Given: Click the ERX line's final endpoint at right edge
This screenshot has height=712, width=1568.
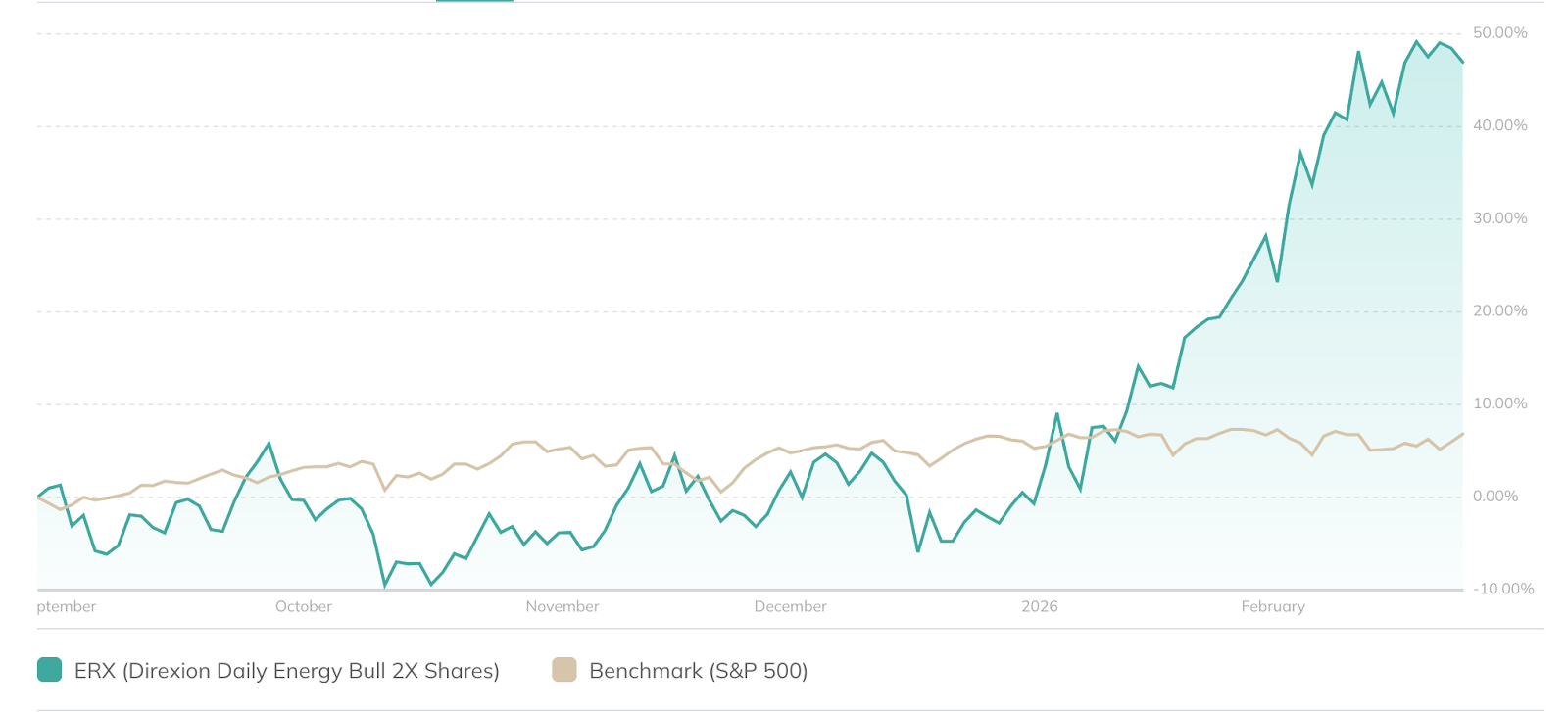Looking at the screenshot, I should [1462, 63].
